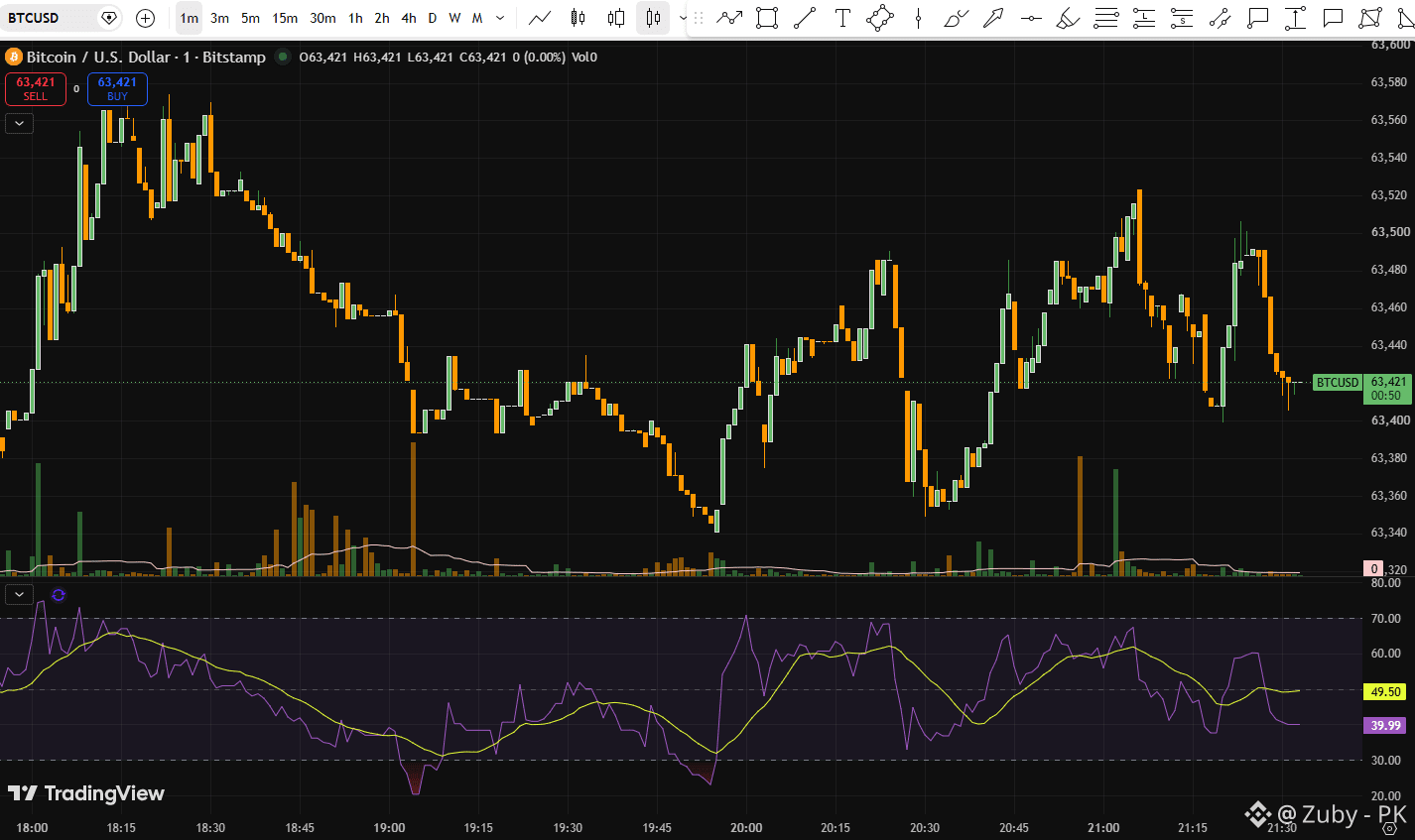
Task: Click the yellow 49.50 RSI label
Action: pos(1386,692)
